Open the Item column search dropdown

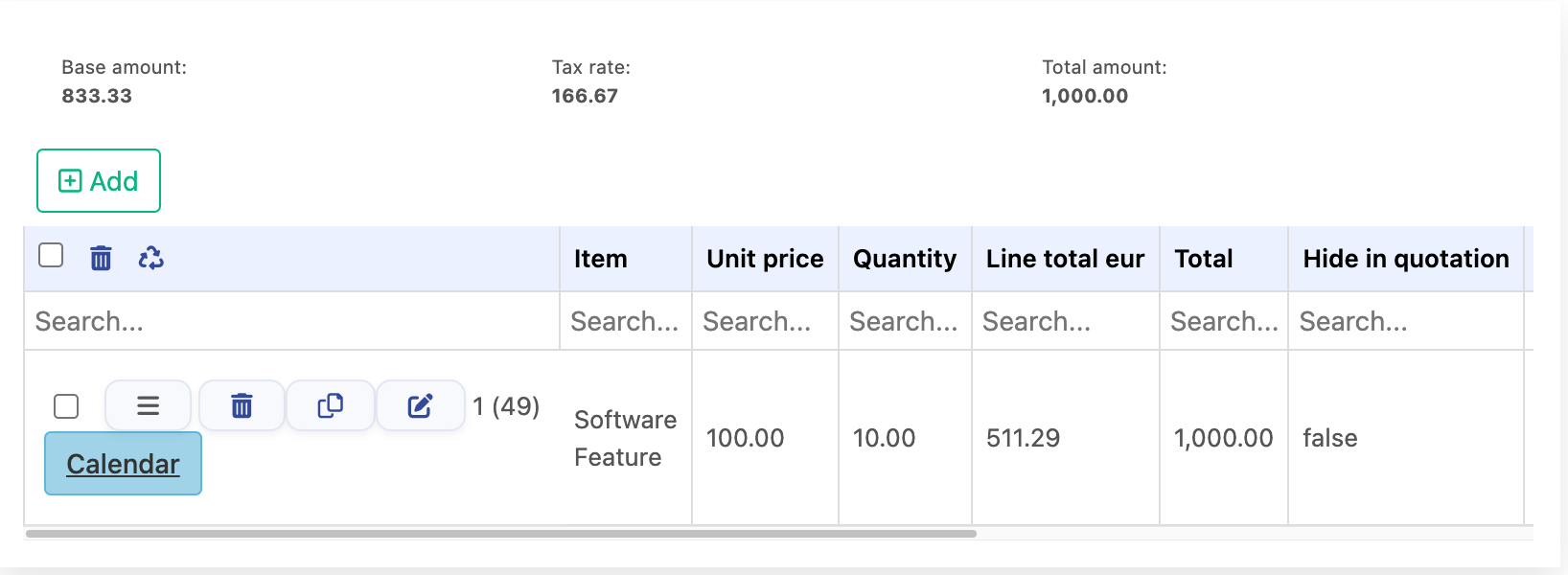(x=625, y=321)
